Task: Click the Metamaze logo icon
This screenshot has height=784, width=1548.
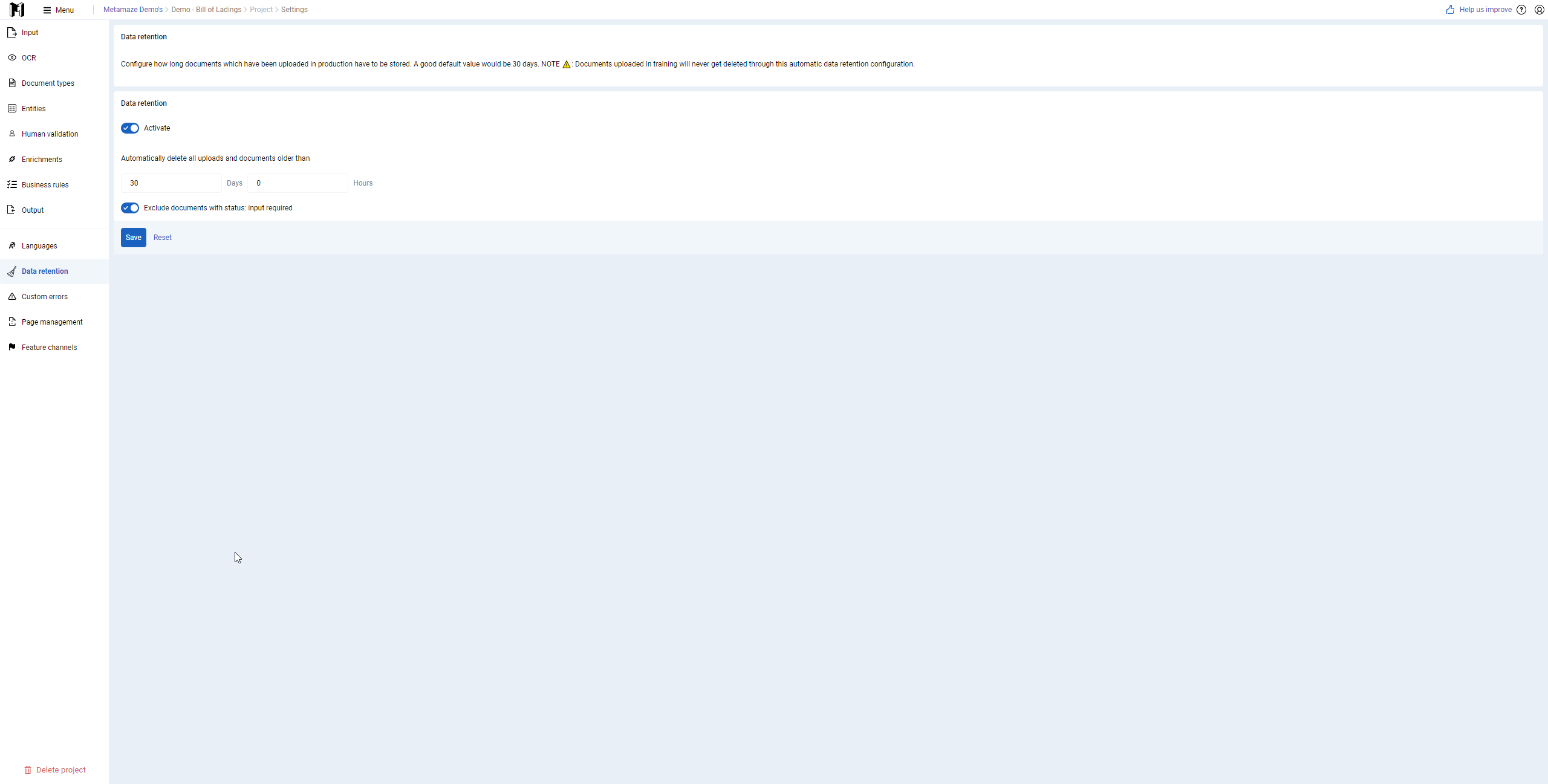Action: pyautogui.click(x=17, y=10)
